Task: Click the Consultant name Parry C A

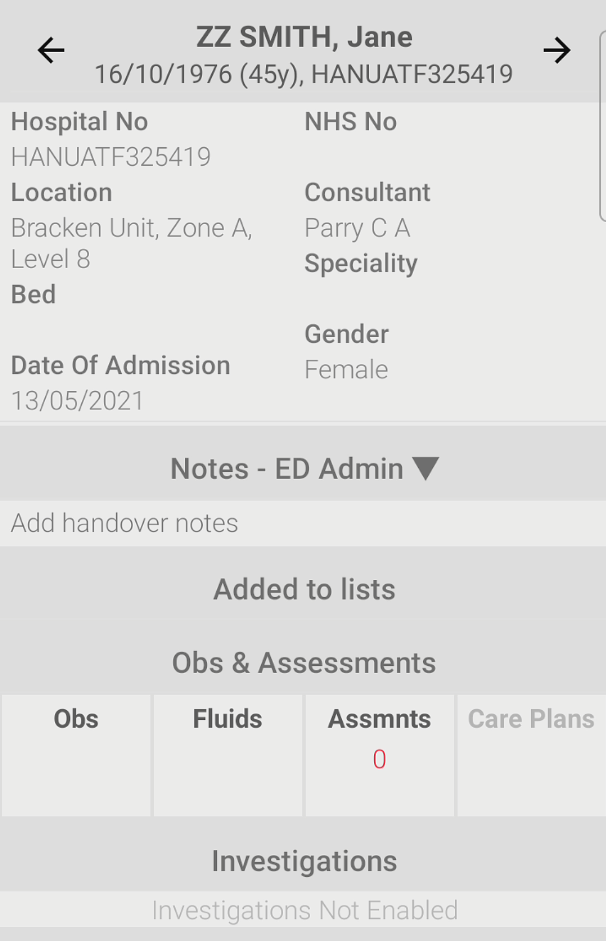Action: (x=357, y=228)
